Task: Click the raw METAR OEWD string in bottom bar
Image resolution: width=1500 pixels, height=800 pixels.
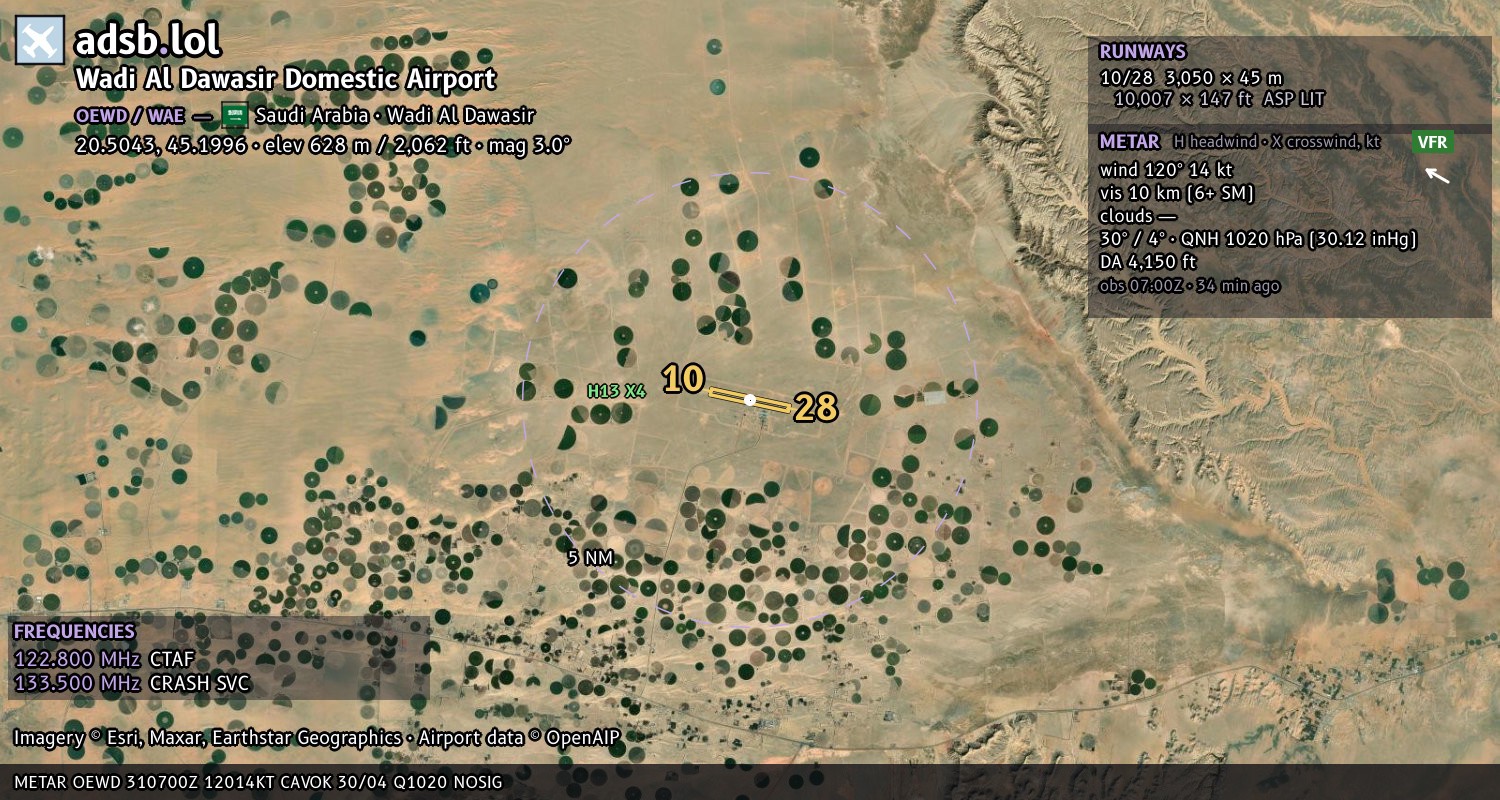Action: coord(258,782)
